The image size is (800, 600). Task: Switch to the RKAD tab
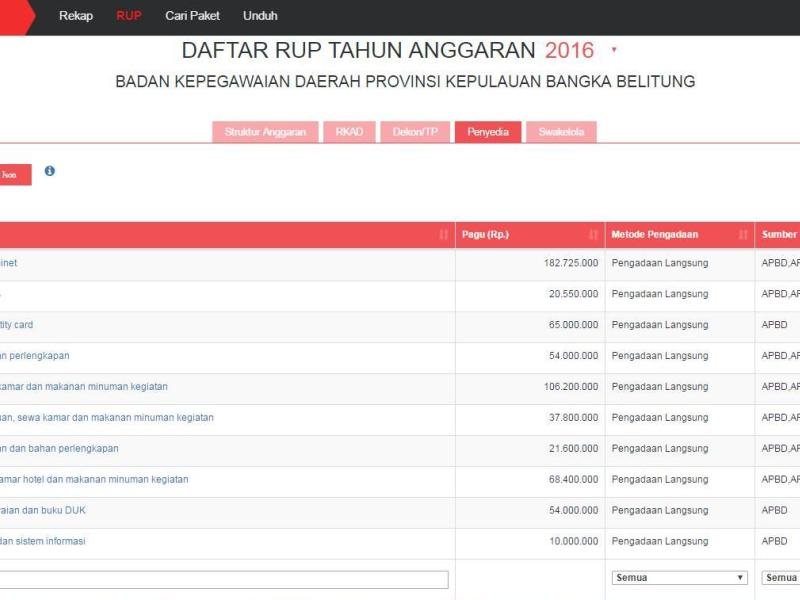[x=347, y=131]
